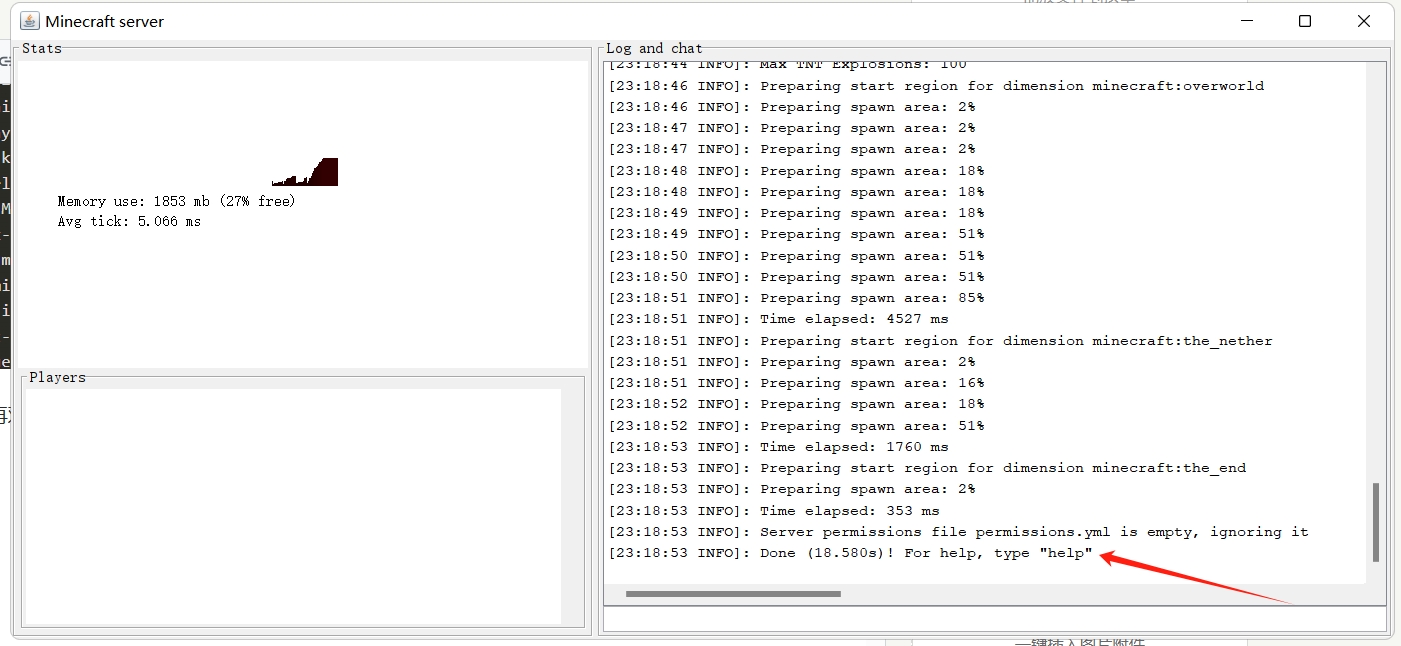The width and height of the screenshot is (1401, 646).
Task: Click inside the empty Players list
Action: [293, 506]
